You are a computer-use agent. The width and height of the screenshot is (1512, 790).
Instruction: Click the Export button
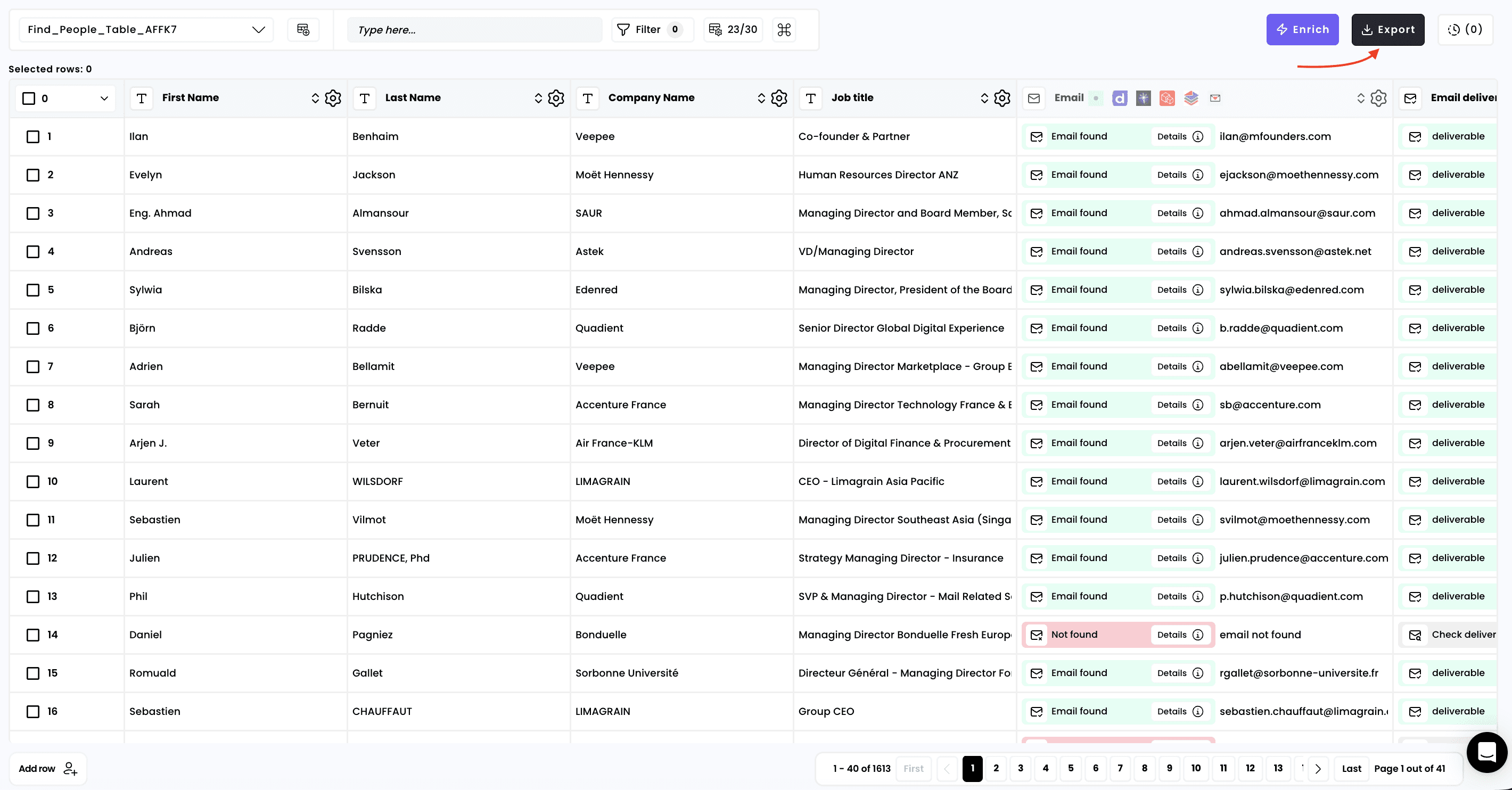coord(1387,29)
